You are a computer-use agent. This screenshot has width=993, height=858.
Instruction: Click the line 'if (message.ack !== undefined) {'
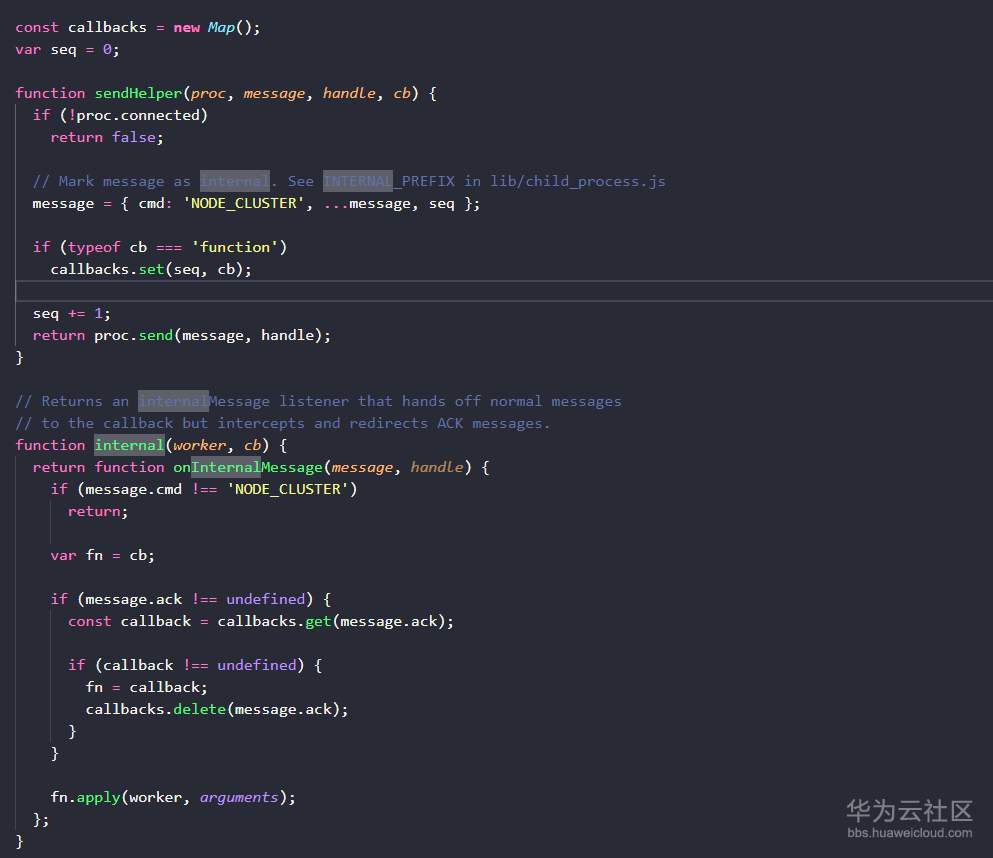tap(191, 599)
